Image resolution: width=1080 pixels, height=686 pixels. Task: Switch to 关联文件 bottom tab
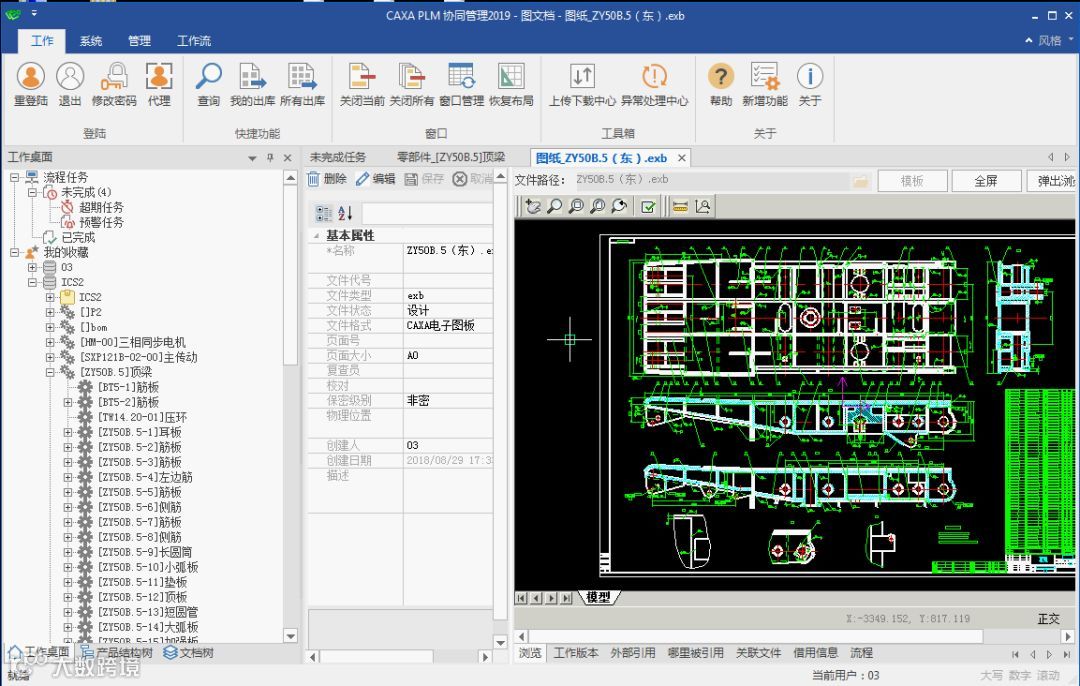(758, 653)
